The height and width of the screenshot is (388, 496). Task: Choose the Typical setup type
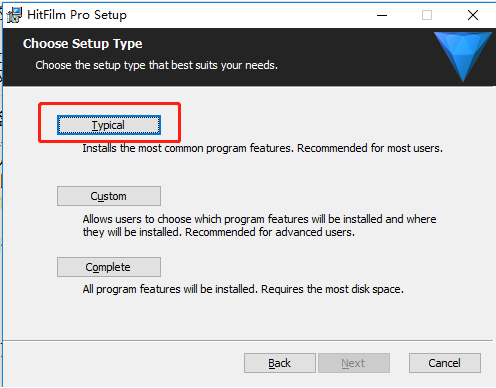click(109, 125)
